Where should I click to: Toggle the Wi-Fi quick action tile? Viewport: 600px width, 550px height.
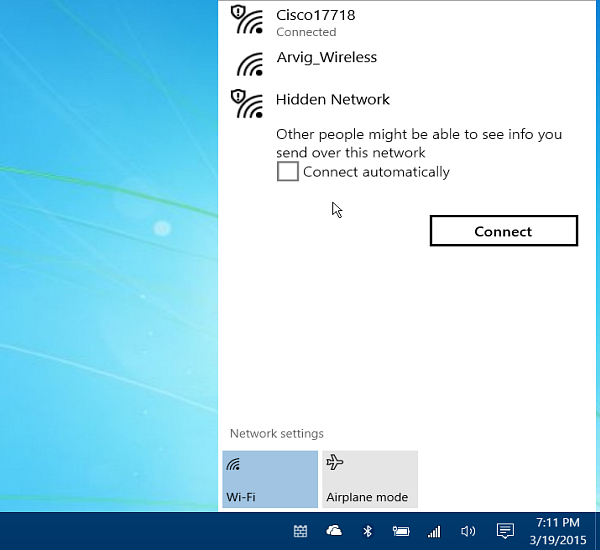point(270,479)
